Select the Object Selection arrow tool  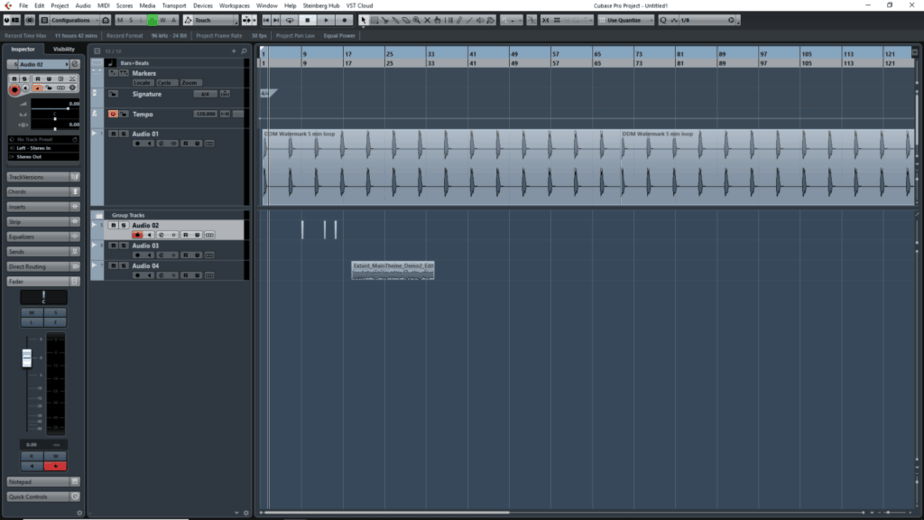(x=363, y=20)
